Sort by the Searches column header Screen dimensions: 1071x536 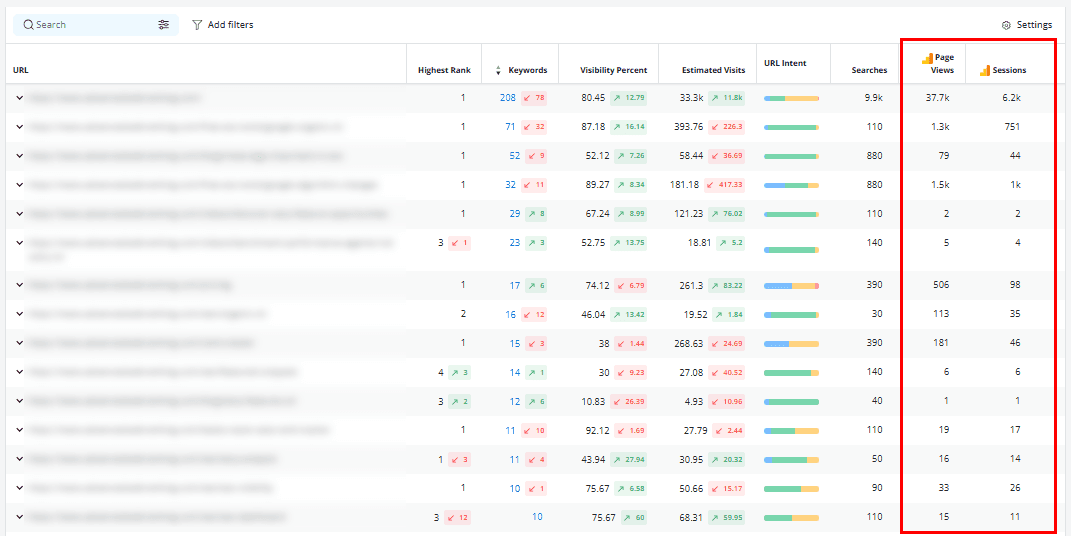coord(870,70)
